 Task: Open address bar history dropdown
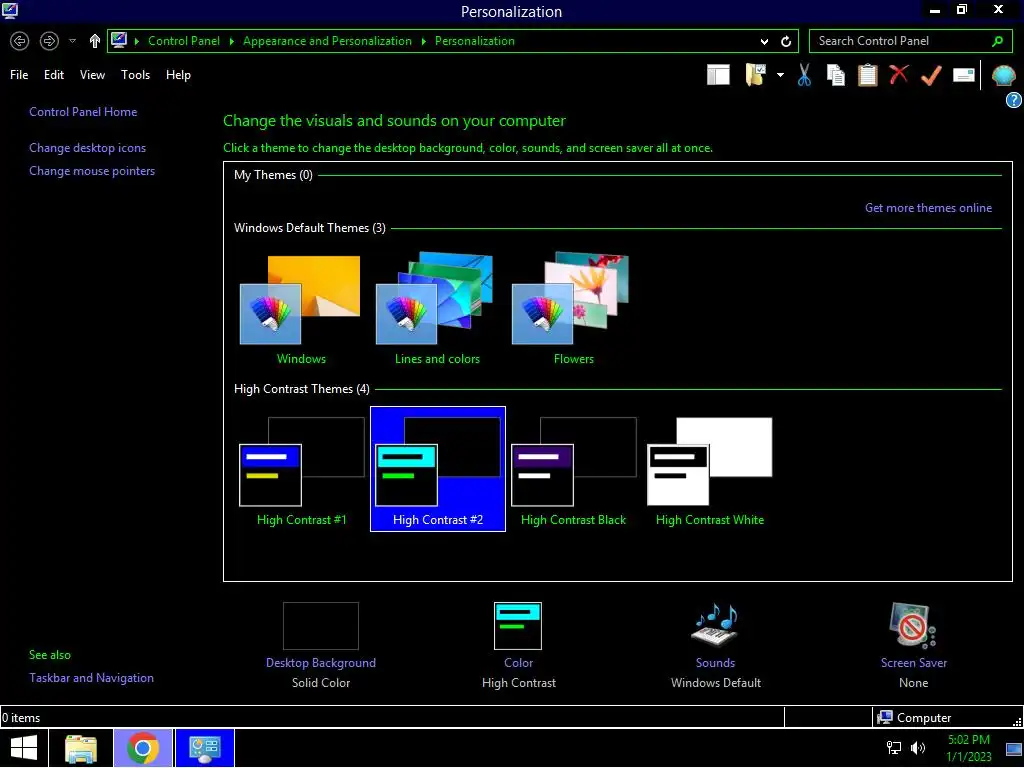coord(764,41)
